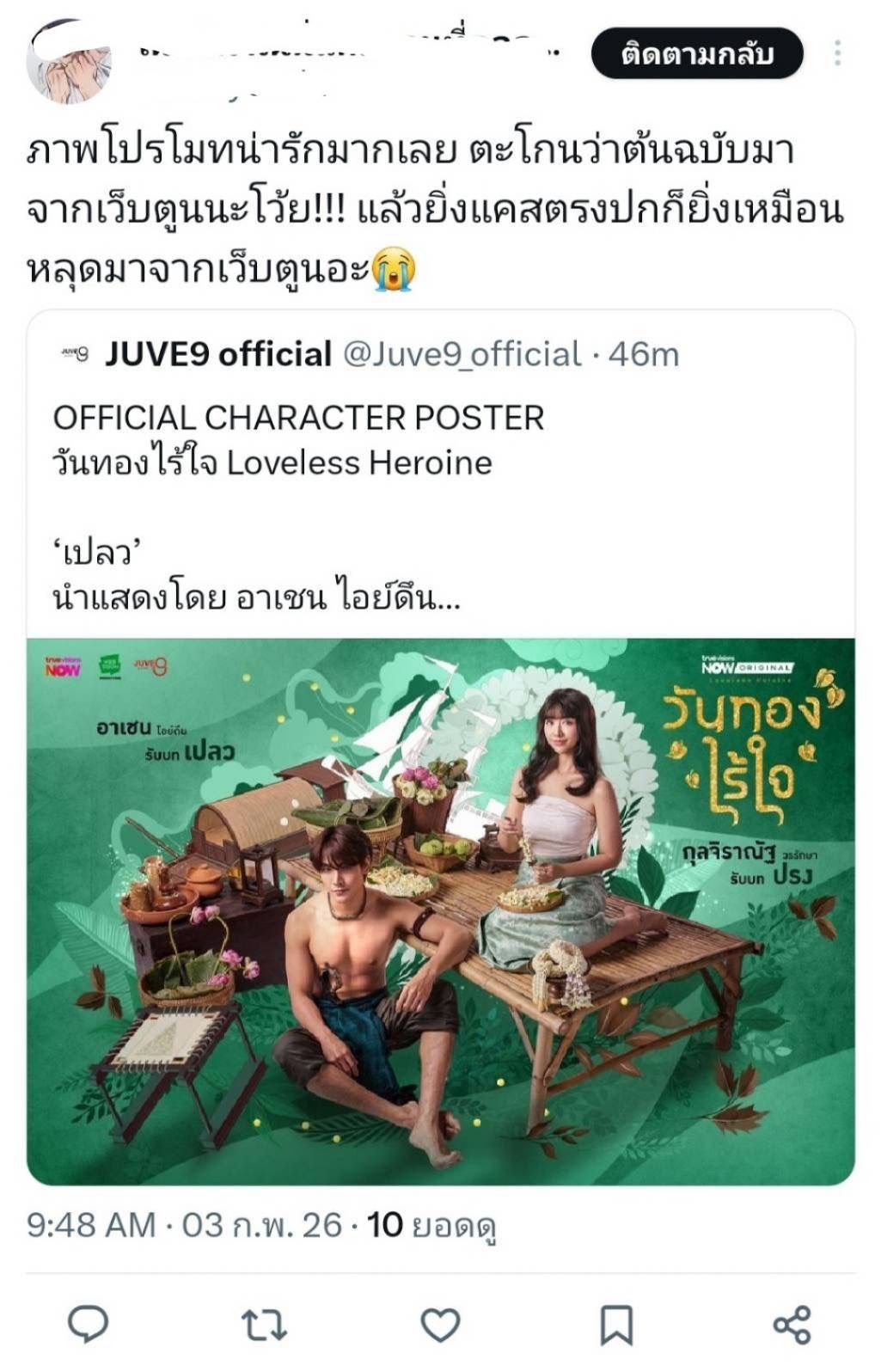Open the poster's profile avatar
The height and width of the screenshot is (1372, 881).
[69, 60]
